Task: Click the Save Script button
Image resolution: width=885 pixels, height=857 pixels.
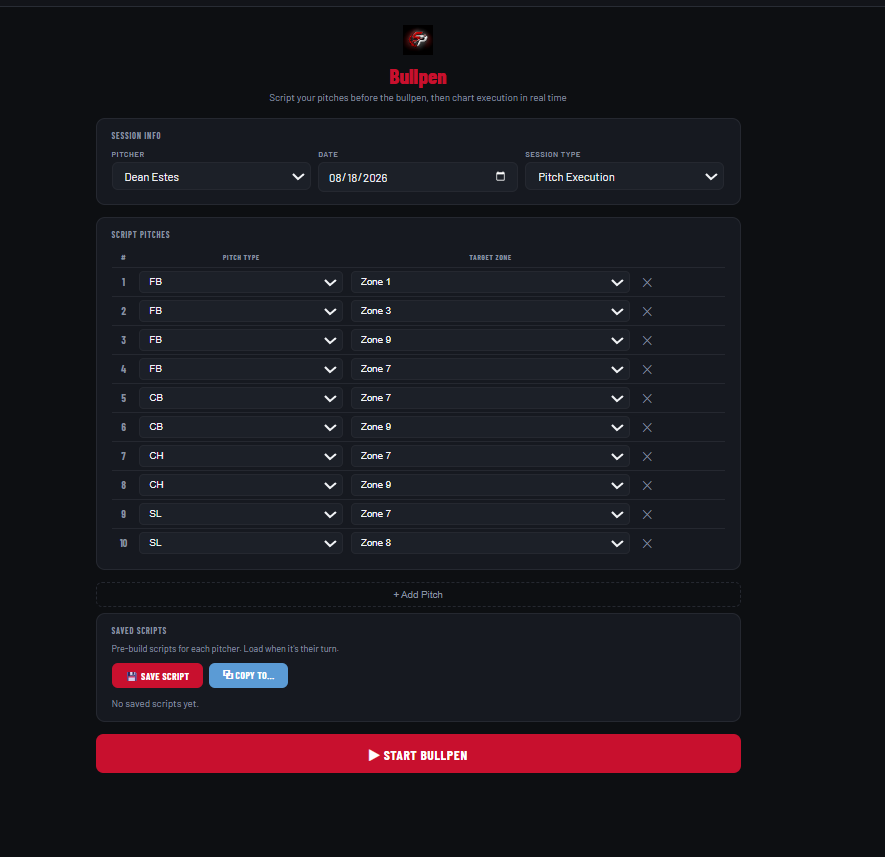Action: click(x=157, y=676)
